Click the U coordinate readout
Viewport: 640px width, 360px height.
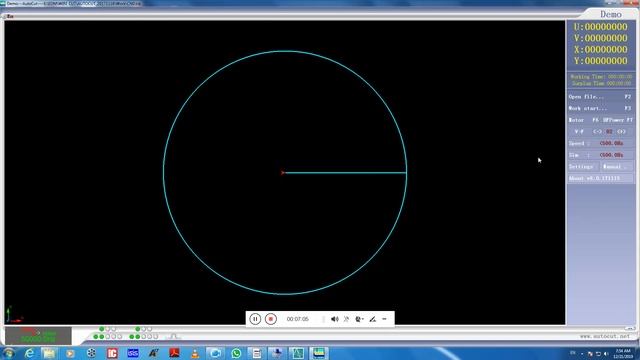click(x=601, y=27)
